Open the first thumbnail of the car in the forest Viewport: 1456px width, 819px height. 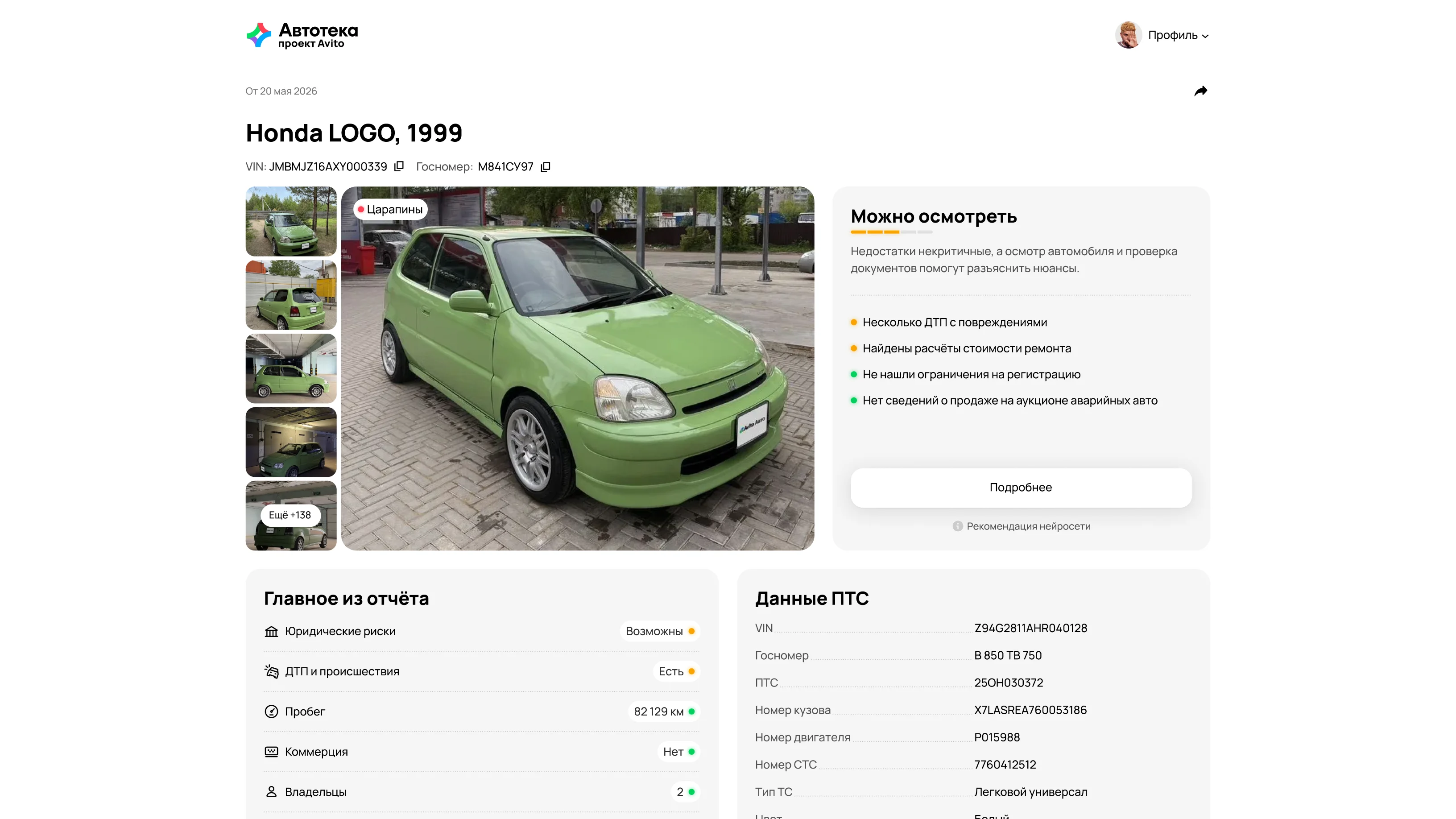click(291, 222)
